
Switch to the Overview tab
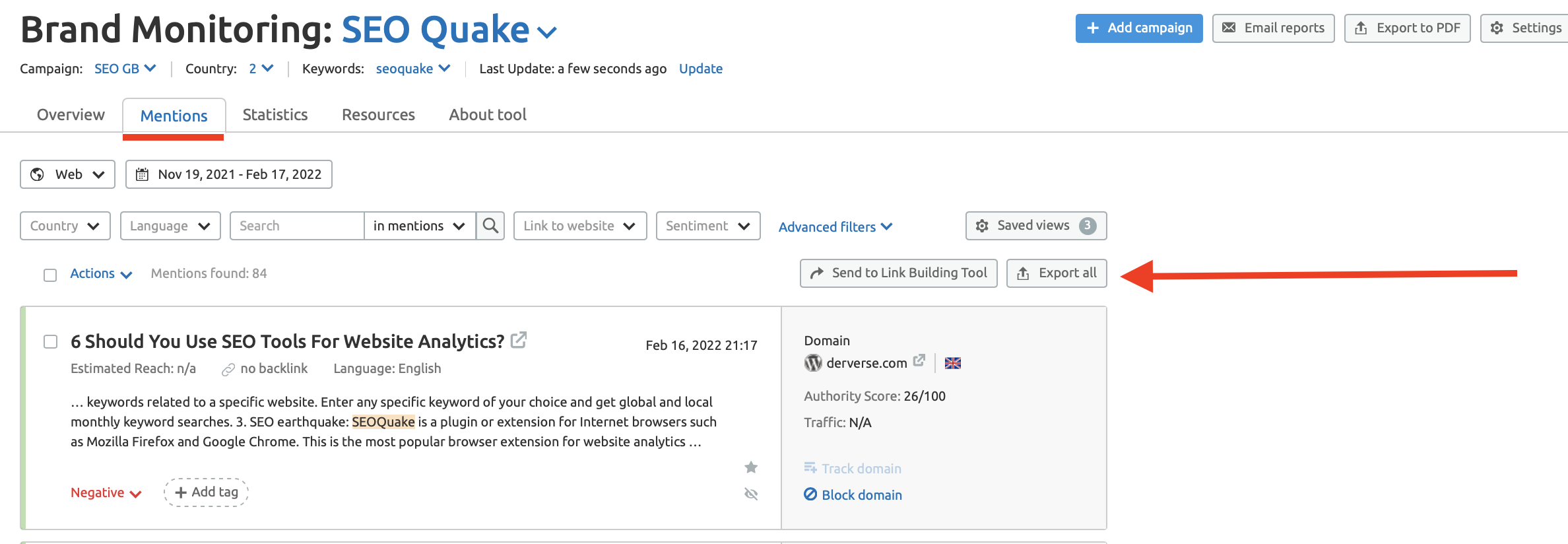point(71,115)
